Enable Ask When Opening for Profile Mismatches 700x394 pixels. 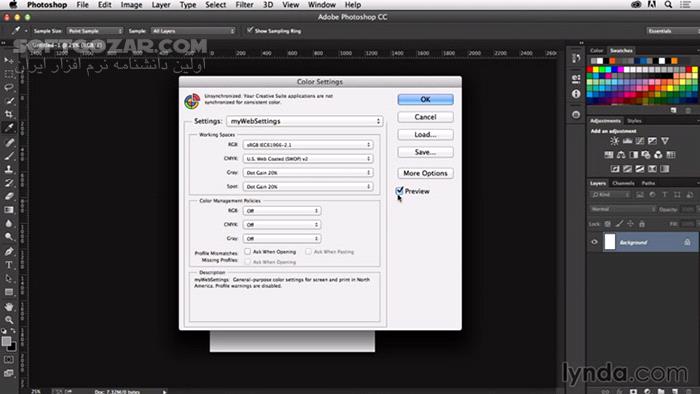pyautogui.click(x=247, y=252)
